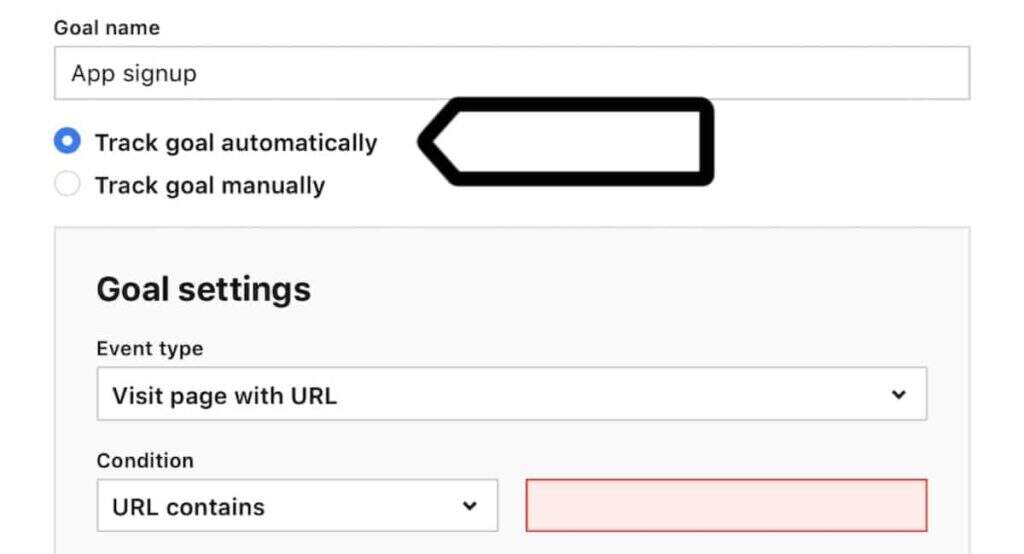This screenshot has height=554, width=1024.
Task: Click the Goal settings heading
Action: point(203,290)
